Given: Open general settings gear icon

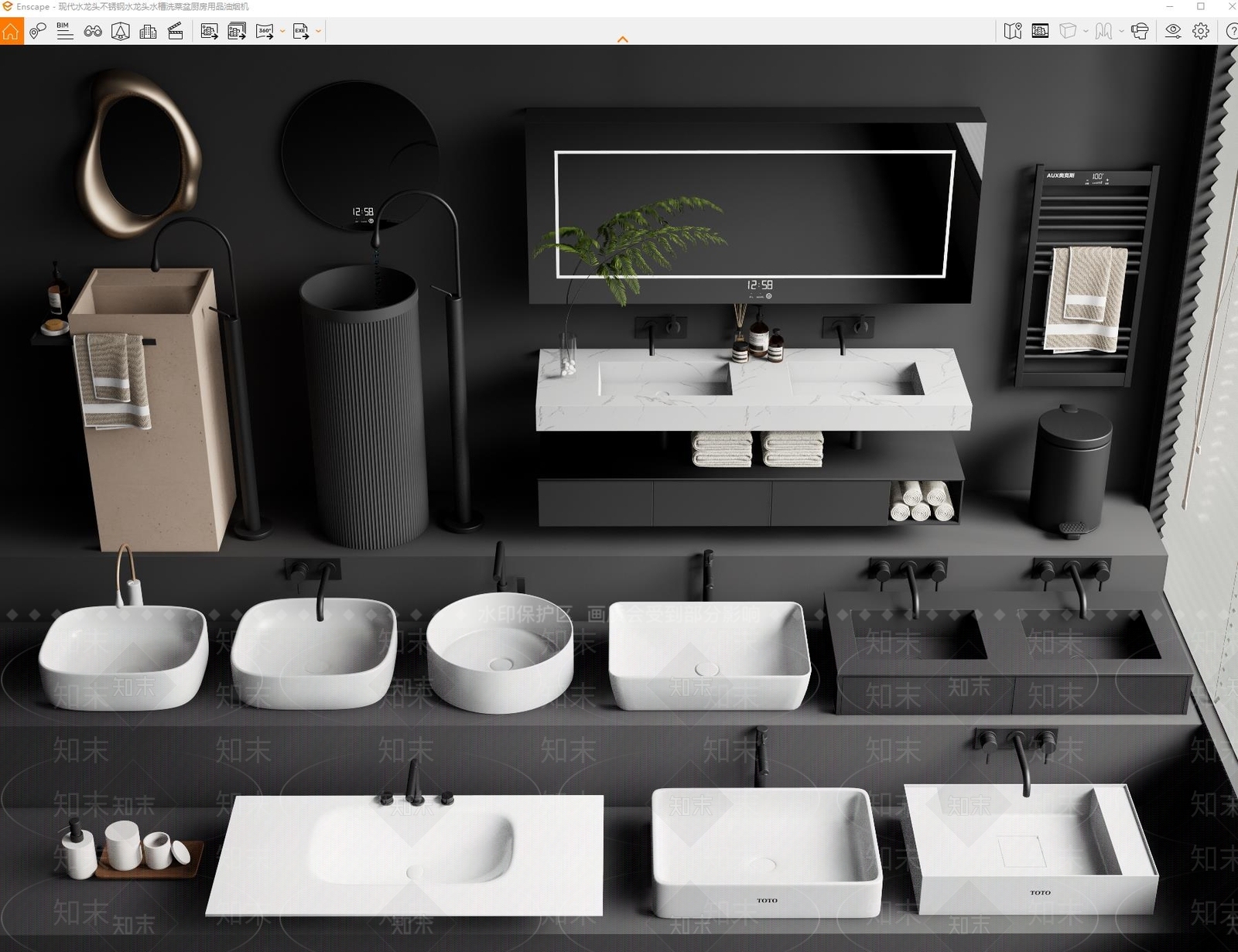Looking at the screenshot, I should (x=1201, y=31).
